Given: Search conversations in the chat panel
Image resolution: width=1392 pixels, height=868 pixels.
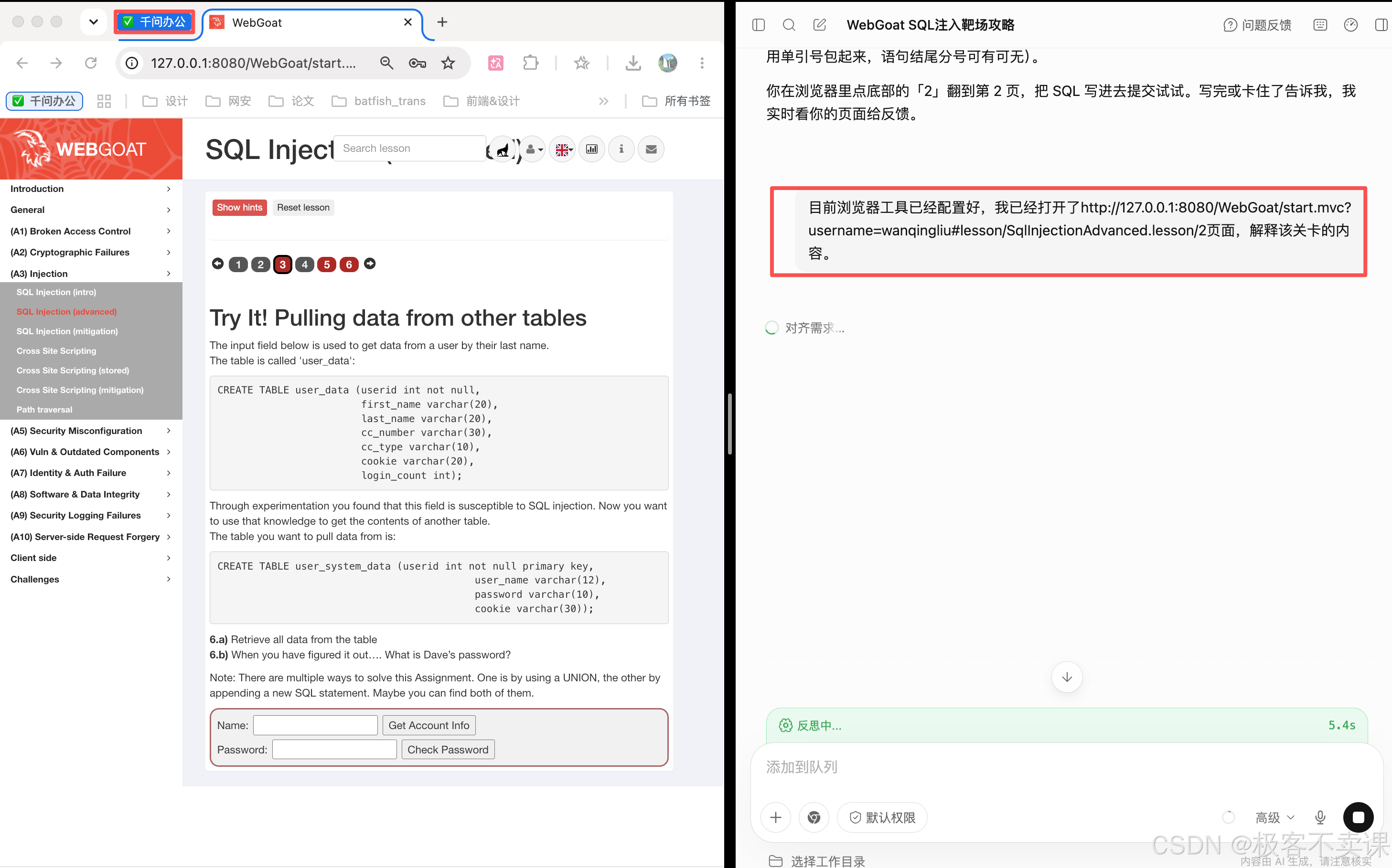Looking at the screenshot, I should coord(789,25).
